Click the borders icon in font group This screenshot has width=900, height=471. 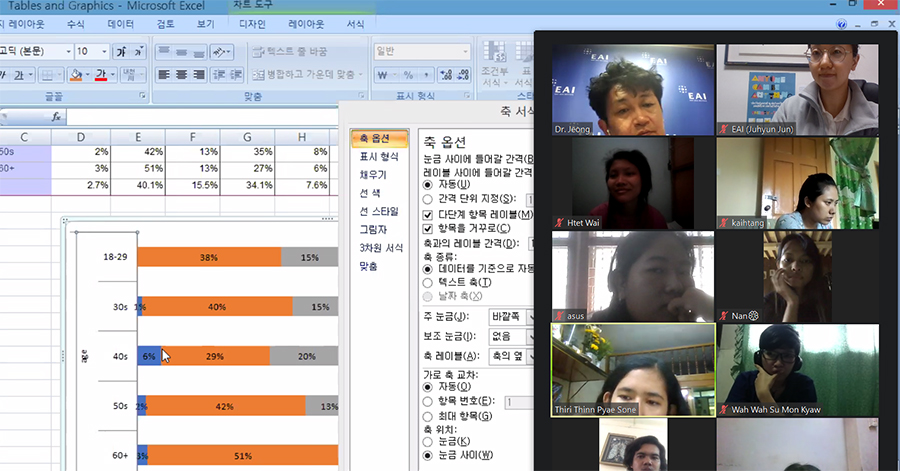48,75
